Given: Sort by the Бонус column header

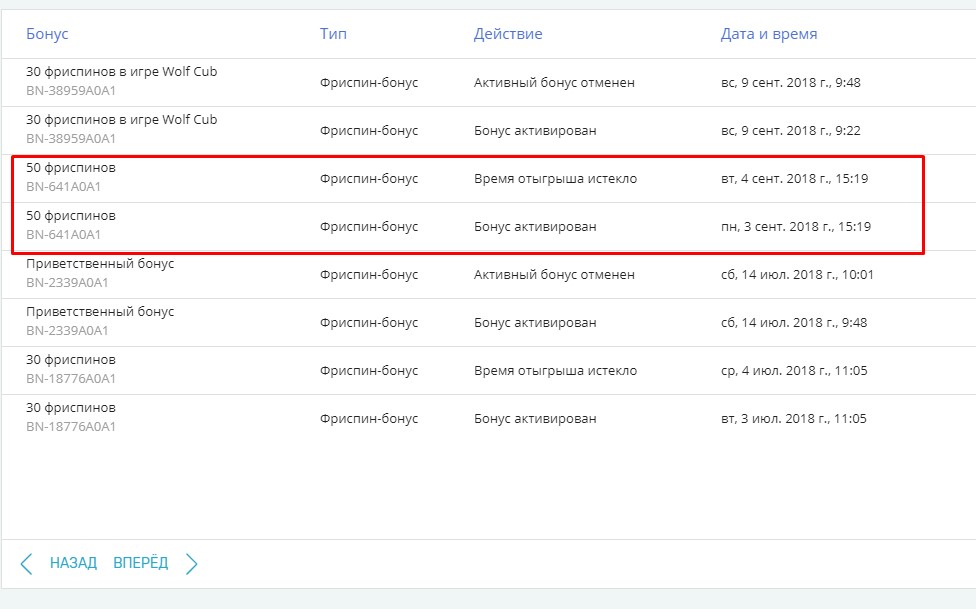Looking at the screenshot, I should tap(47, 34).
